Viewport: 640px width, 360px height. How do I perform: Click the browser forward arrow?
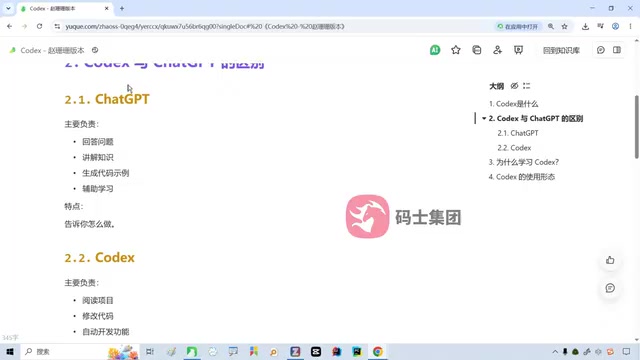click(x=24, y=27)
